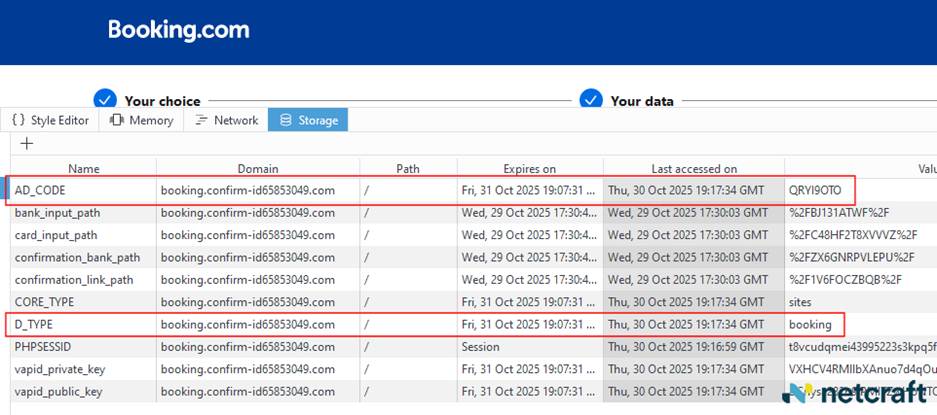Select the card_input_path cookie name
The height and width of the screenshot is (415, 937).
(x=56, y=235)
